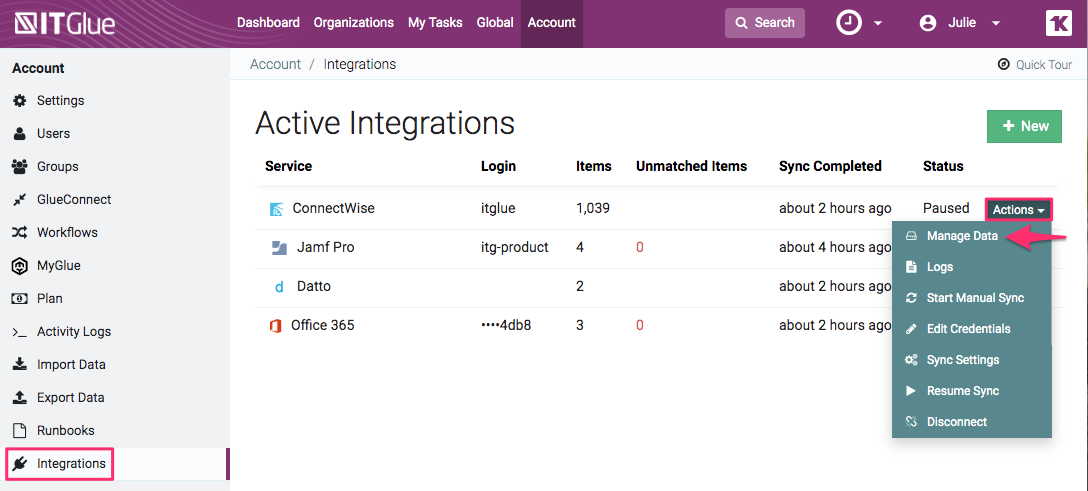This screenshot has width=1088, height=491.
Task: Follow the Account breadcrumb link
Action: (x=275, y=64)
